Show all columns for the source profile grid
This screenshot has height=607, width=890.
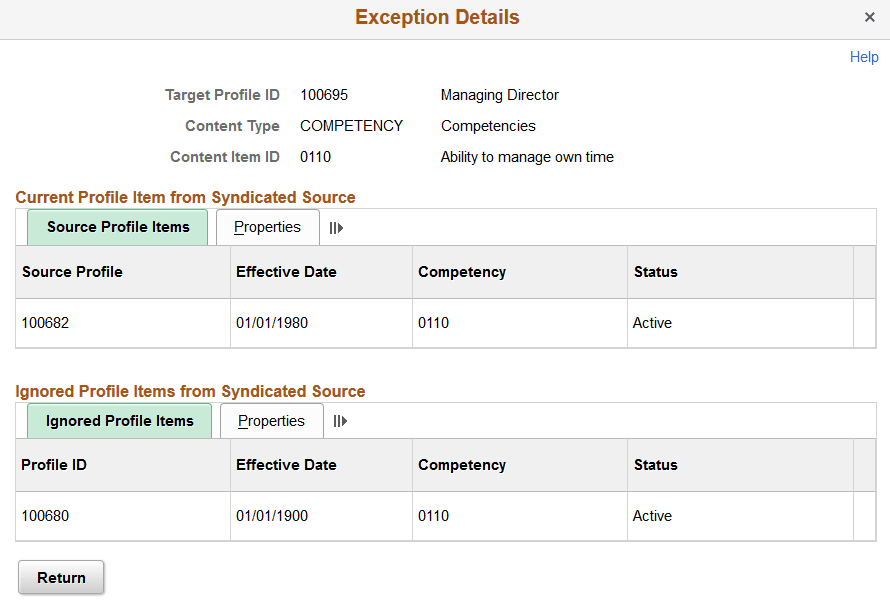click(336, 227)
